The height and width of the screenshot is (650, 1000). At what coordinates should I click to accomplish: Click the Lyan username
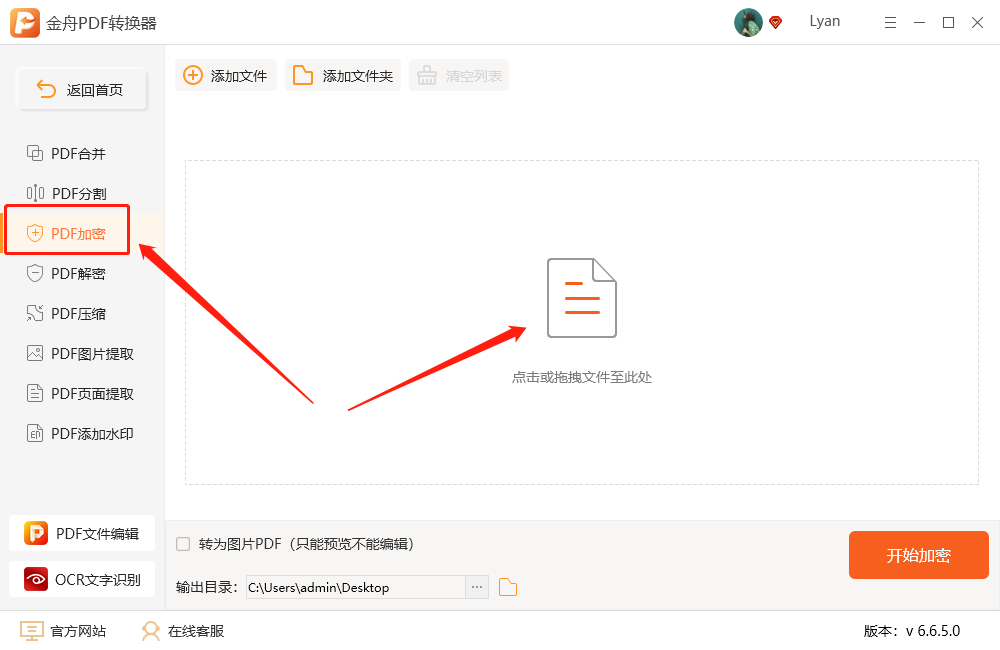click(x=825, y=22)
